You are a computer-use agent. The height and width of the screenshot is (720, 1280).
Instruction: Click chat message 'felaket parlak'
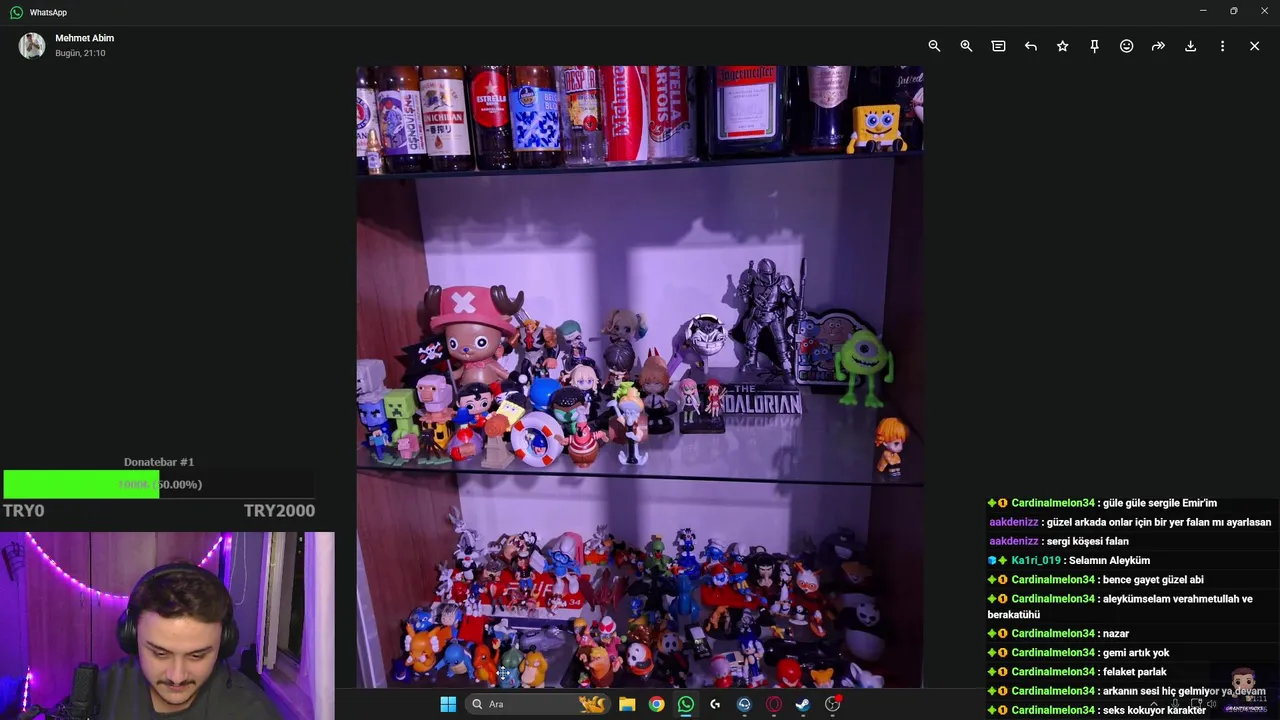[x=1134, y=672]
